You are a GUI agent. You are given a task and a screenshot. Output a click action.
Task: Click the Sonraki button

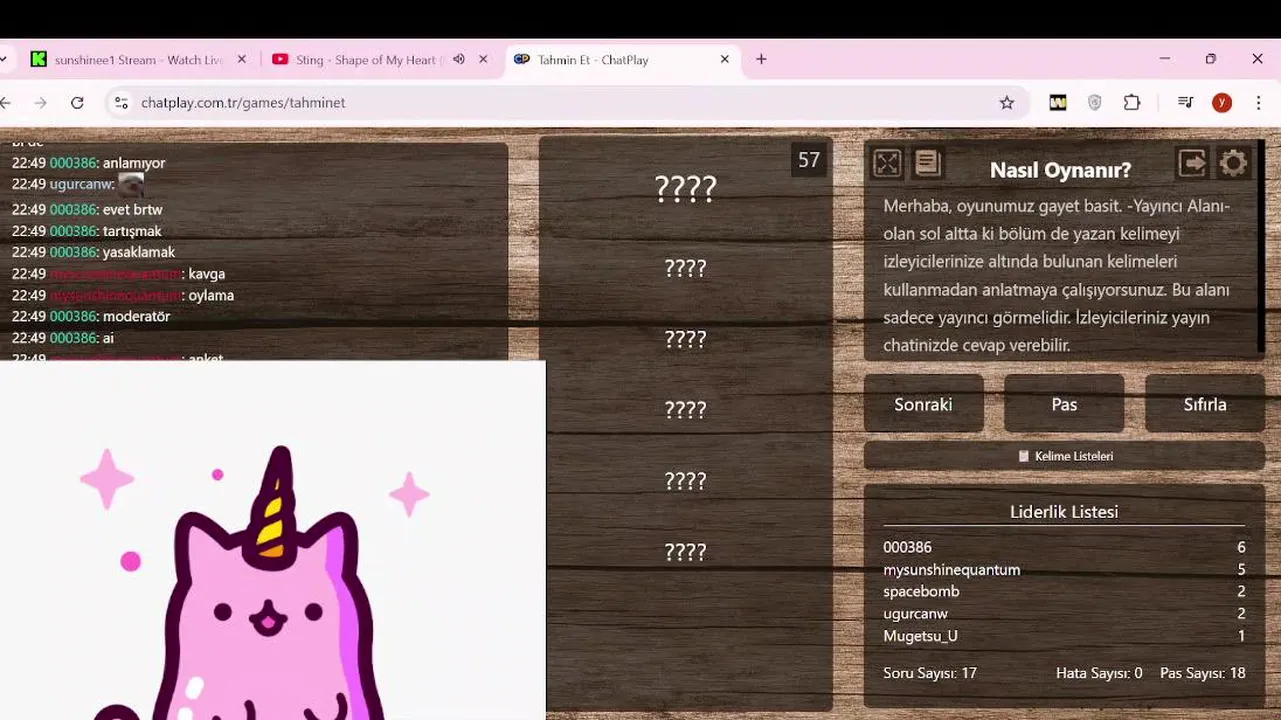tap(923, 404)
